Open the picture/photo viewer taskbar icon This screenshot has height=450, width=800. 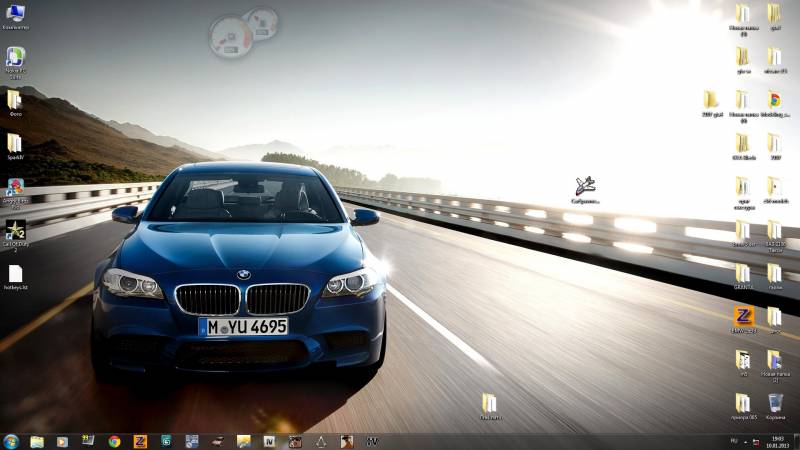tap(243, 441)
